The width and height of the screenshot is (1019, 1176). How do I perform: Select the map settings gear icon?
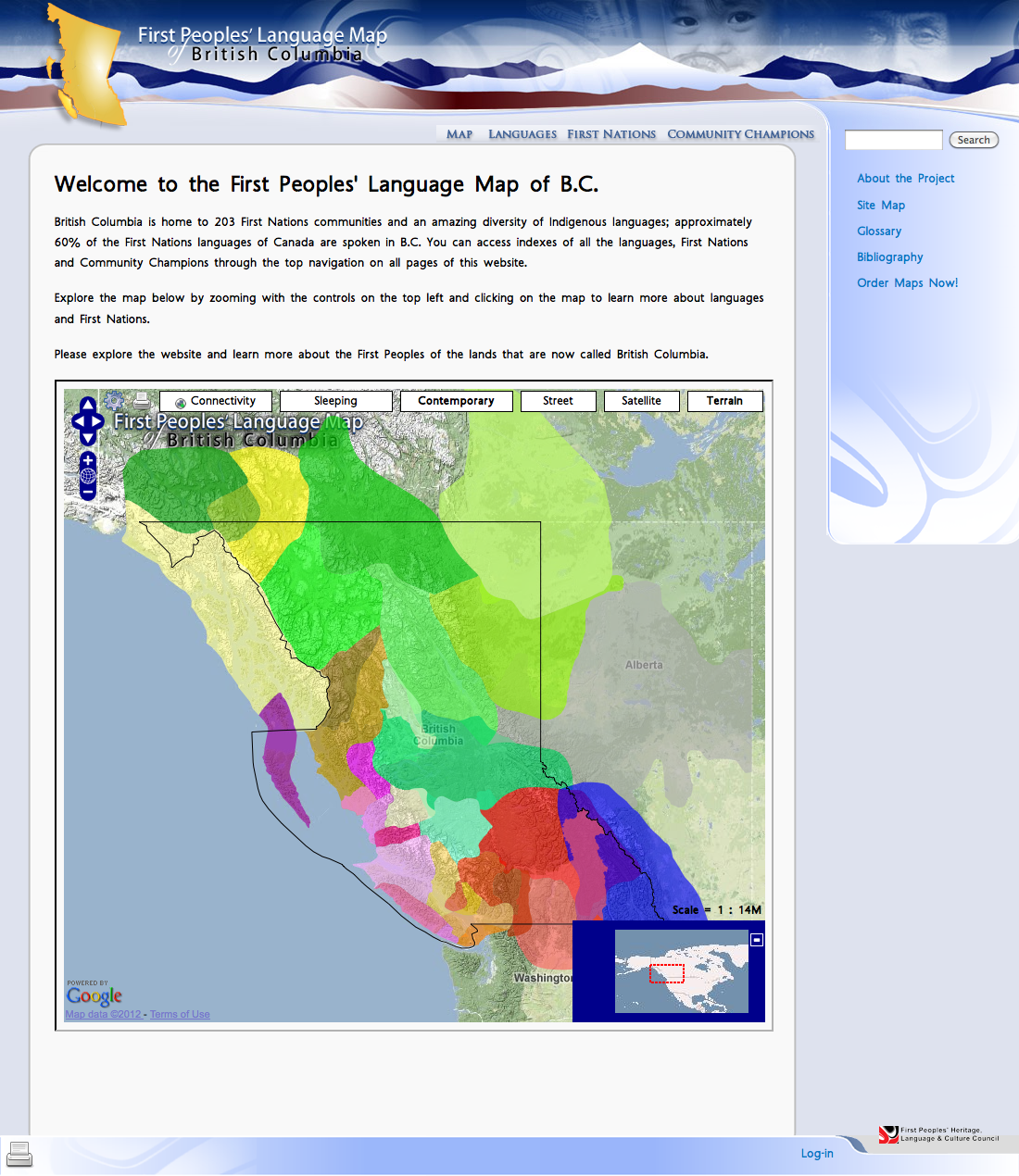point(113,401)
